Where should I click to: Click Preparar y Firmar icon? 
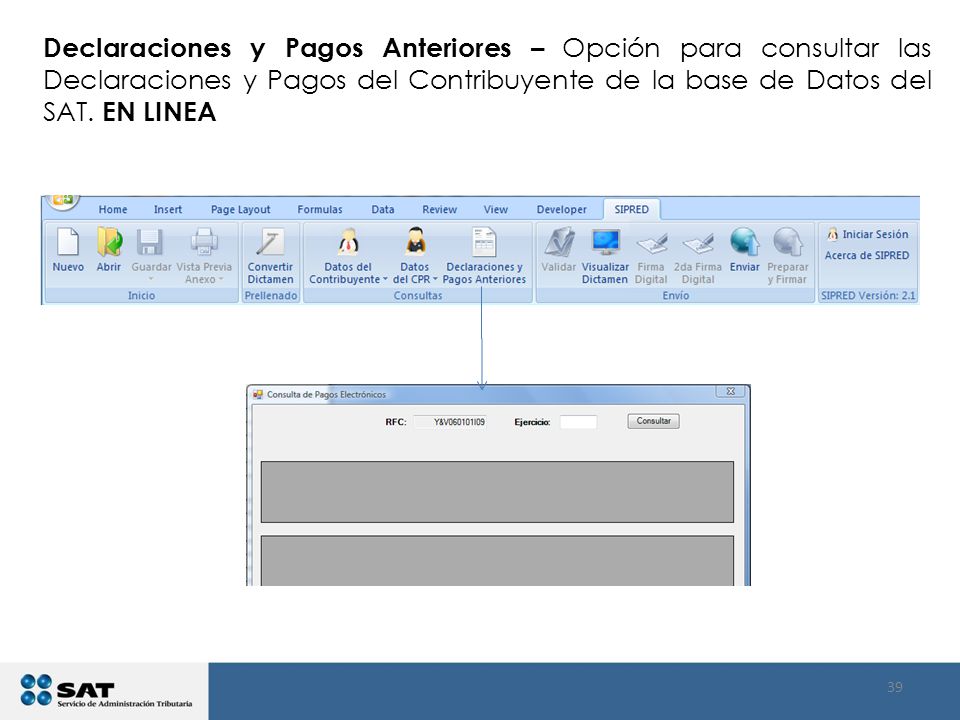pos(788,242)
